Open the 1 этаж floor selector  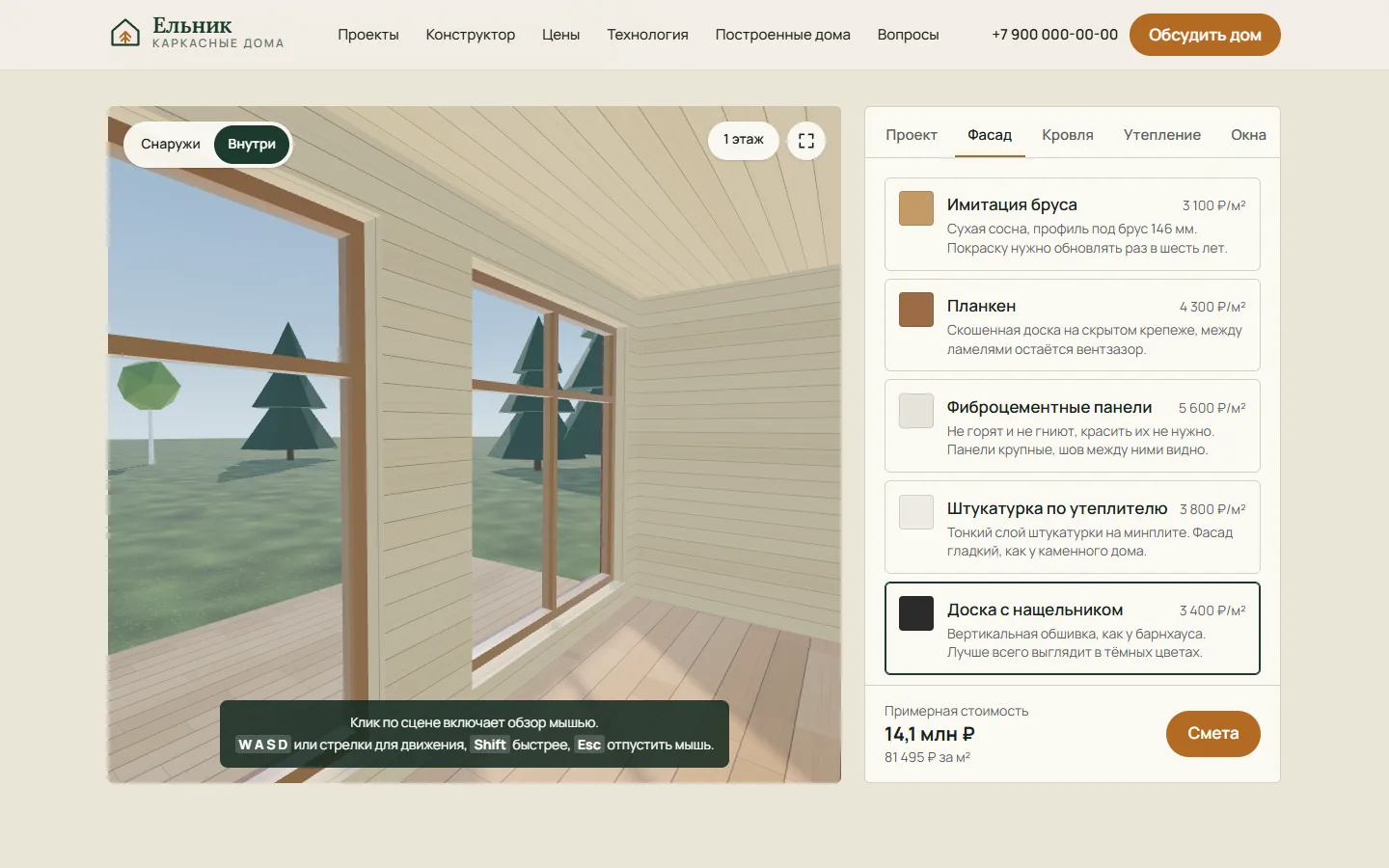[744, 141]
